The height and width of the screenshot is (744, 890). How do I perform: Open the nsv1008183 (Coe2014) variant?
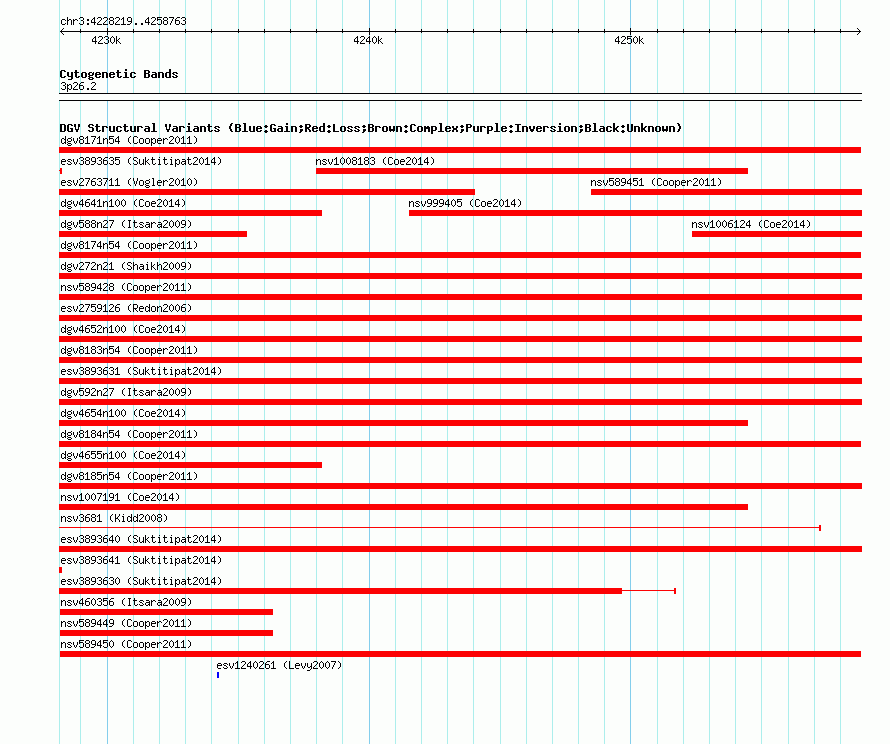click(375, 161)
